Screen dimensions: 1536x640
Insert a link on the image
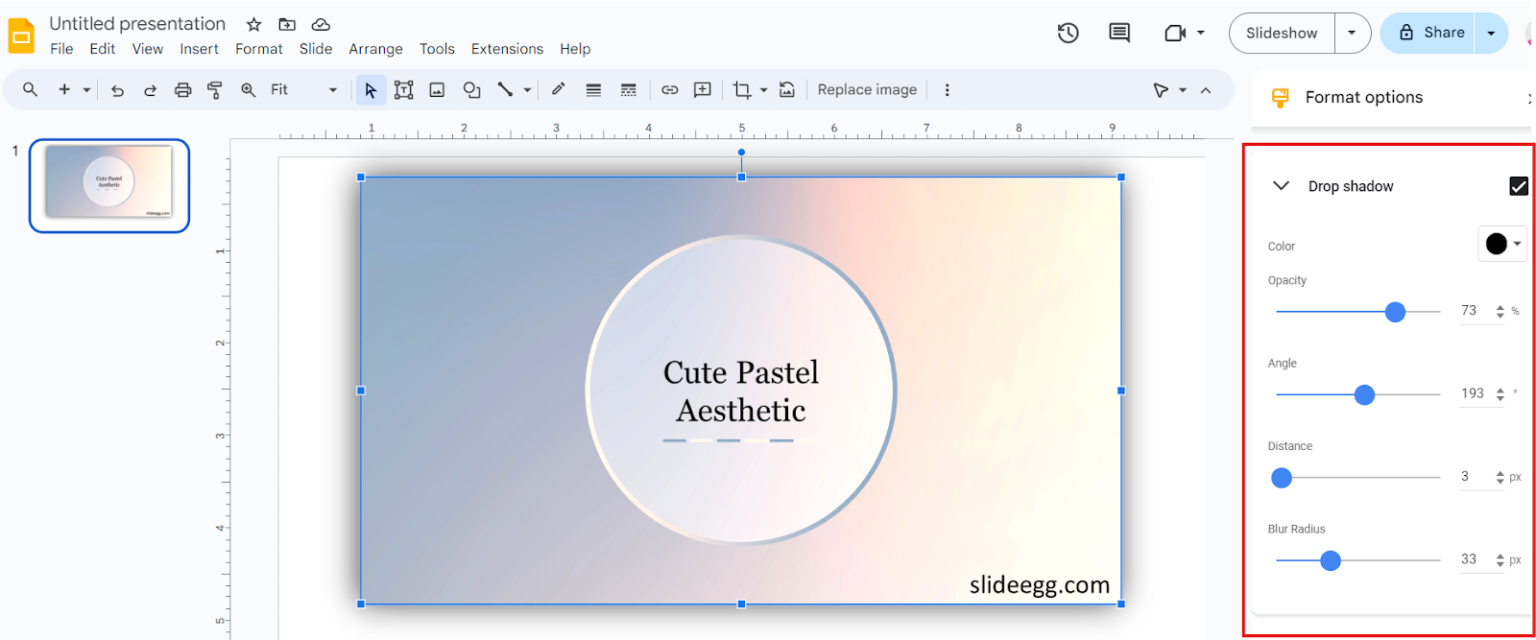click(669, 89)
